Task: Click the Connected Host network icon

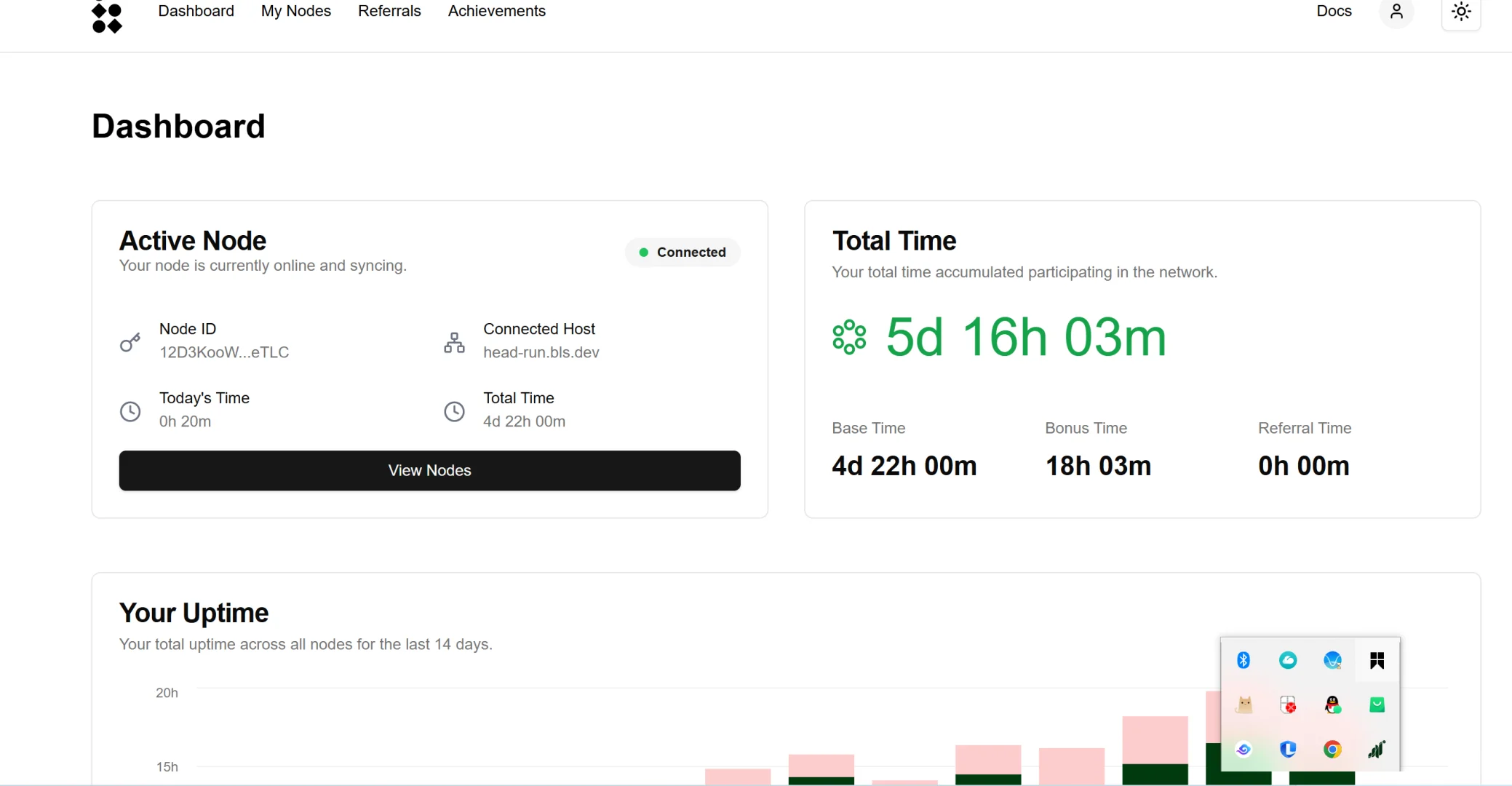Action: [454, 342]
